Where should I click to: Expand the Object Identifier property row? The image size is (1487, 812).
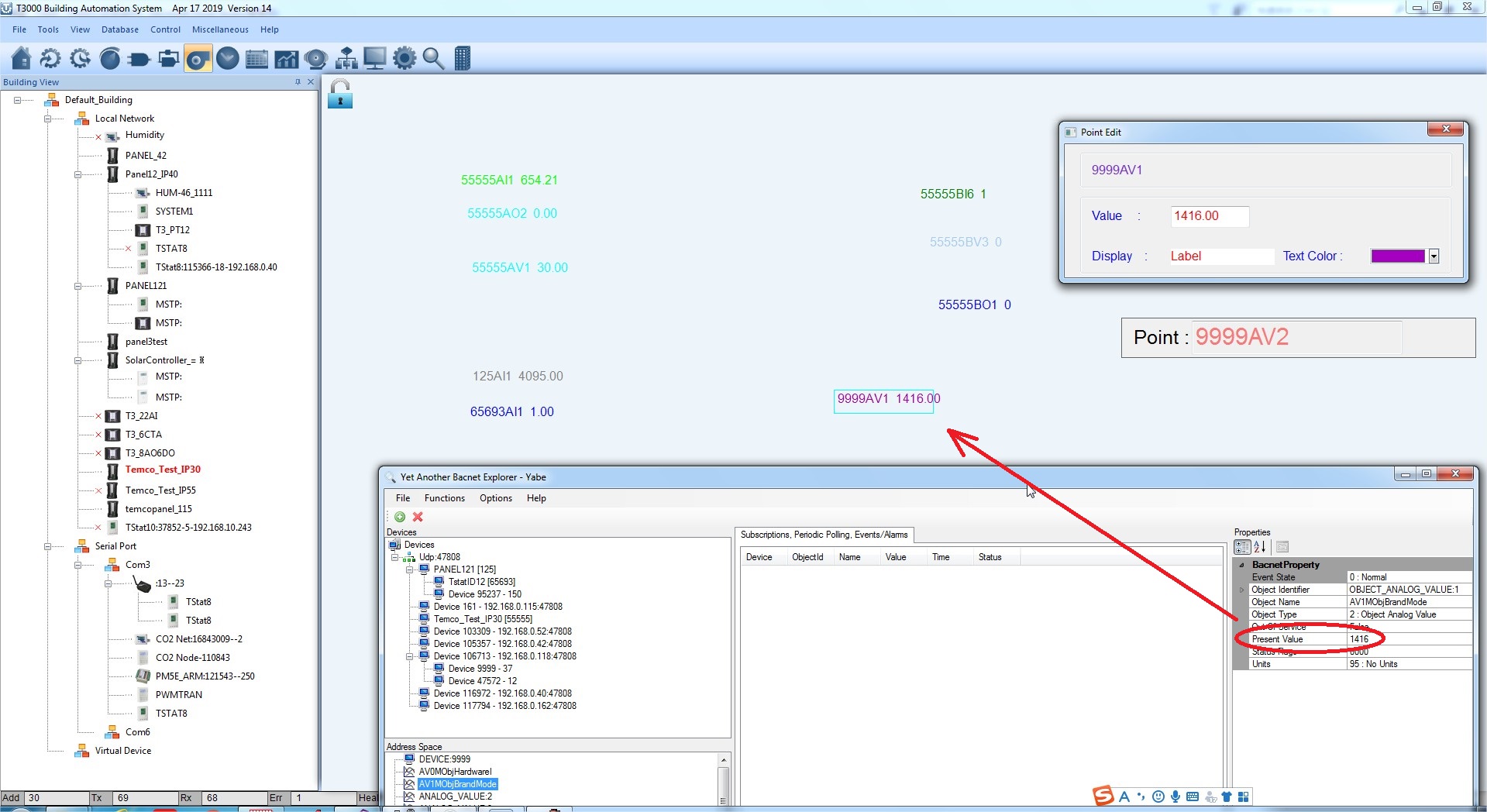1241,590
